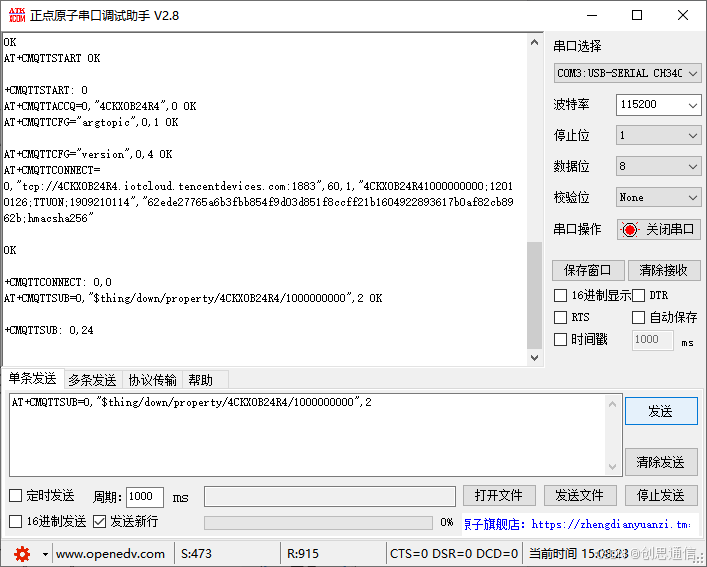The width and height of the screenshot is (707, 567).
Task: Click the 发送文件 send file button
Action: click(x=580, y=496)
